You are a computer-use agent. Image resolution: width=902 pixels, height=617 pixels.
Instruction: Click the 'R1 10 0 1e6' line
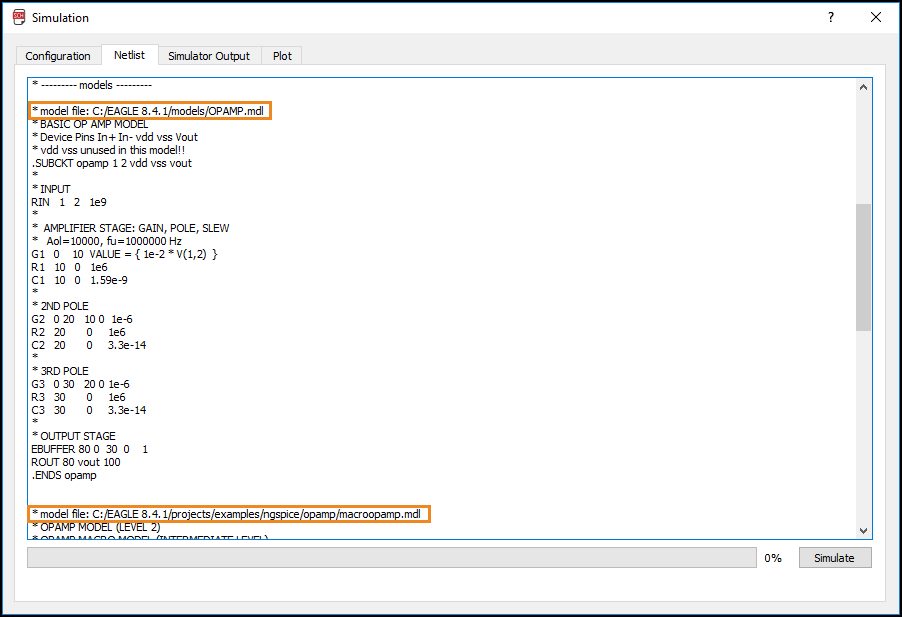click(70, 267)
